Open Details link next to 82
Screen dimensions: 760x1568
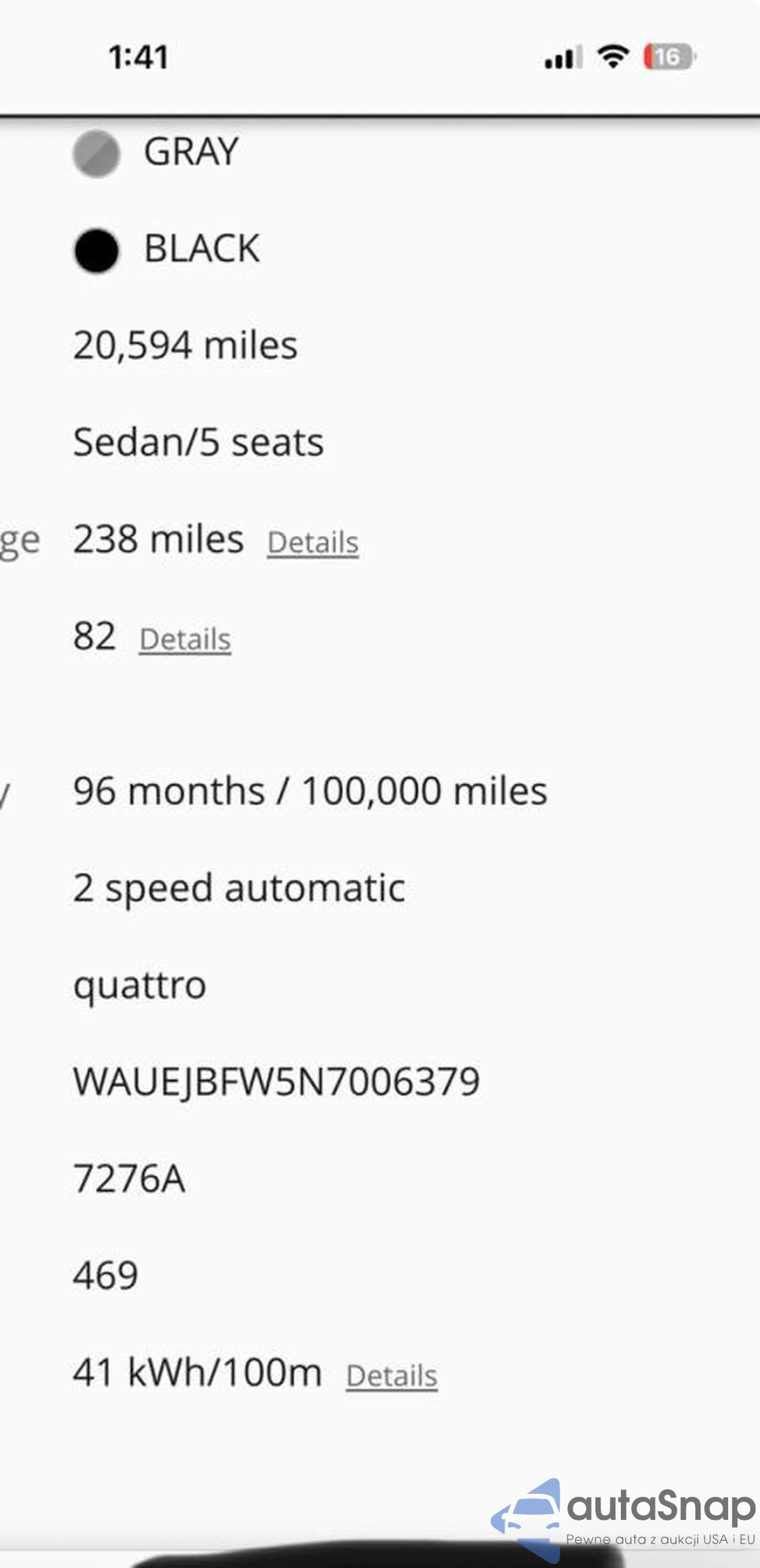(x=185, y=639)
